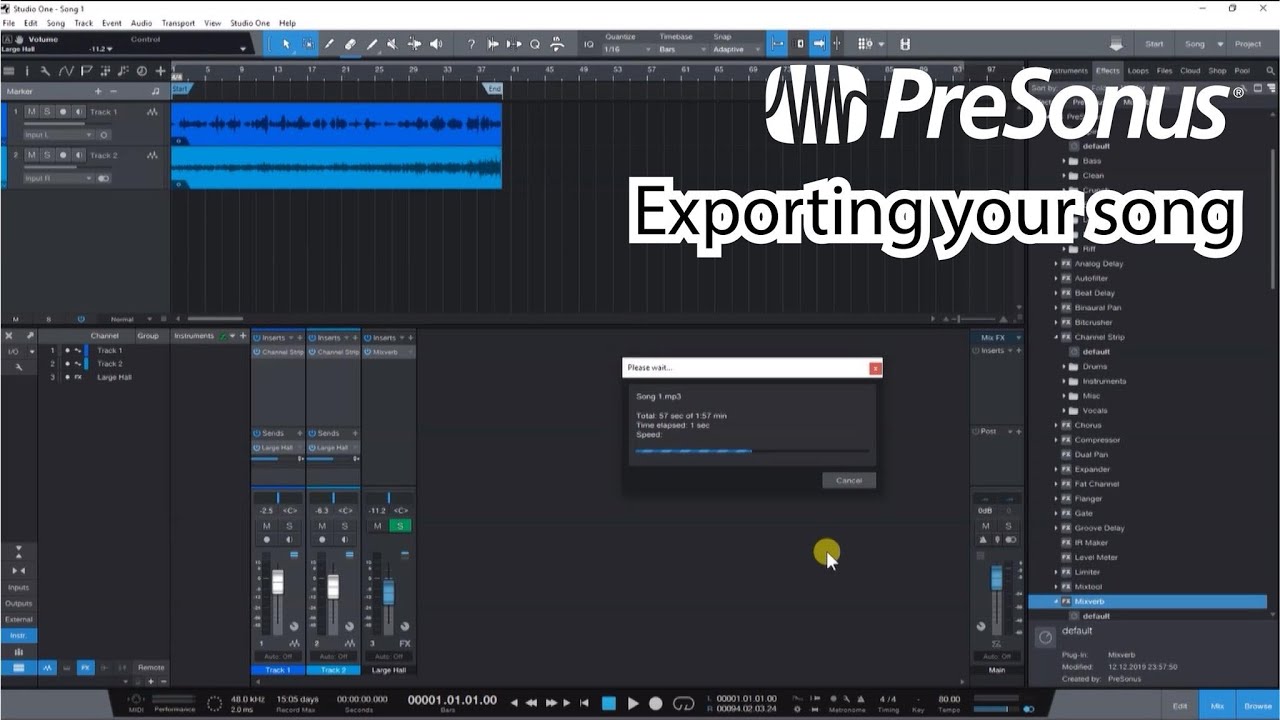Image resolution: width=1280 pixels, height=720 pixels.
Task: Toggle monitor on Track 2 in arrangement
Action: [x=77, y=155]
